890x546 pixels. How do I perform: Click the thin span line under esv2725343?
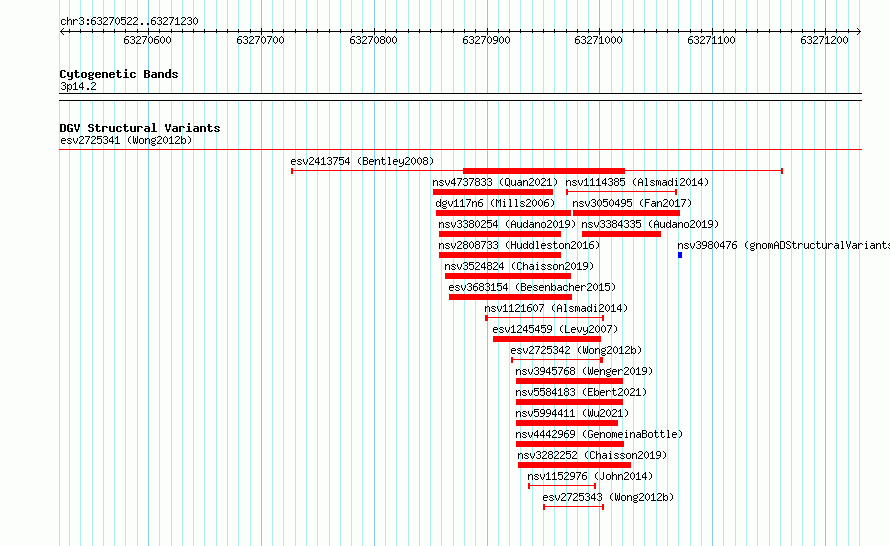pyautogui.click(x=573, y=507)
